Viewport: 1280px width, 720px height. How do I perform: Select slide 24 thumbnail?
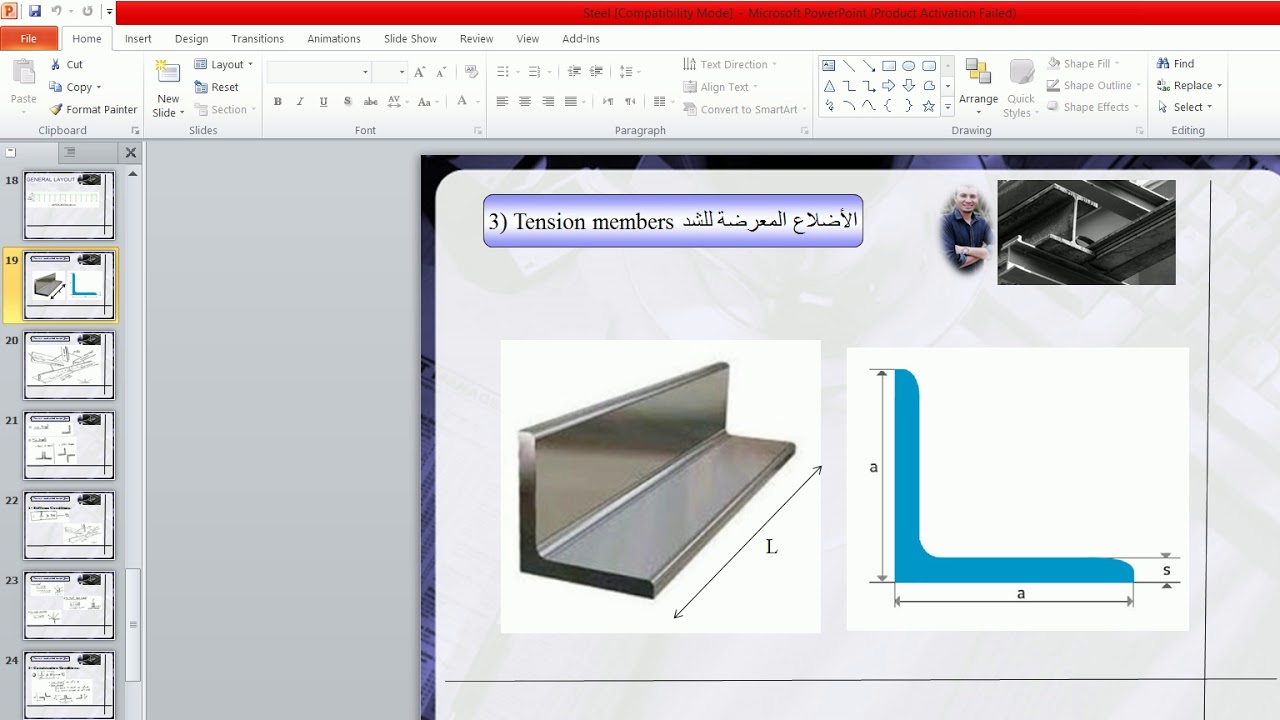(69, 685)
